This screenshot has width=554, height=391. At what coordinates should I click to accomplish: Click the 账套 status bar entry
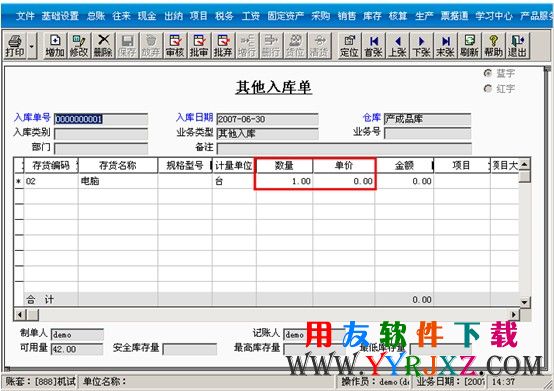[40, 381]
